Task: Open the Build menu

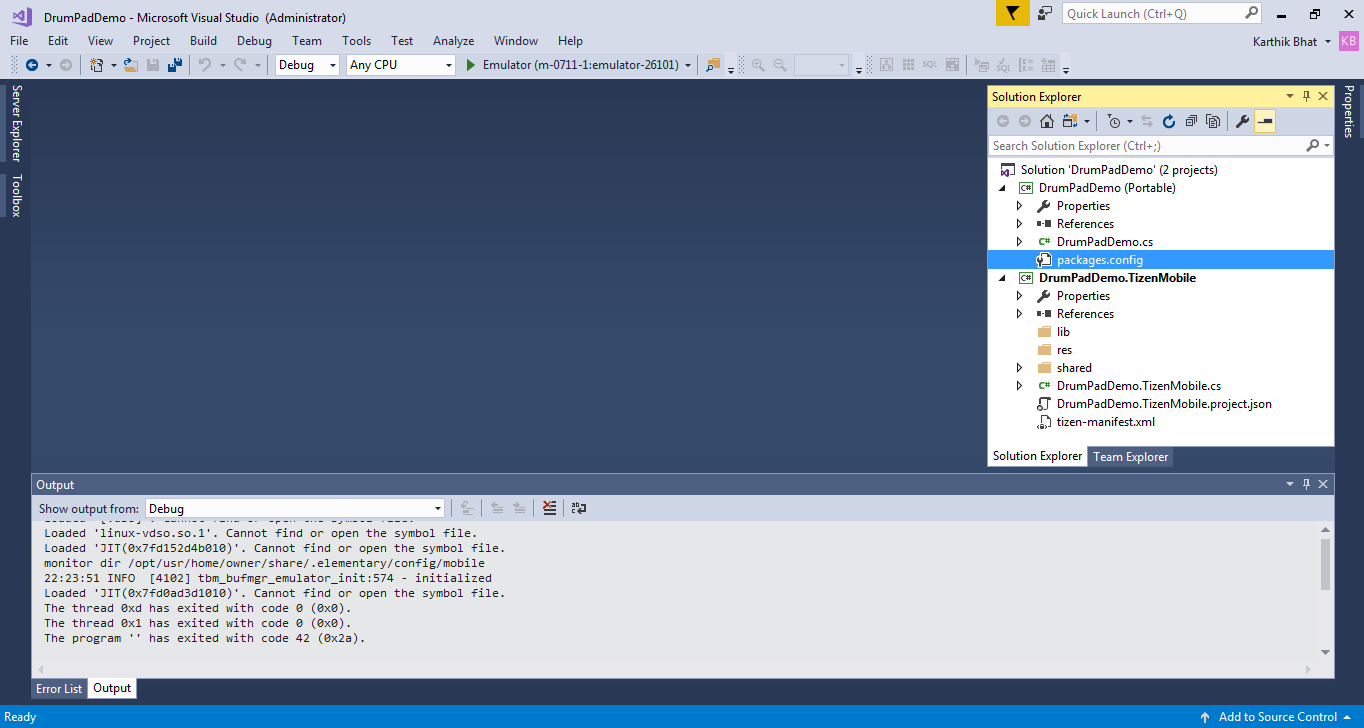Action: (203, 41)
